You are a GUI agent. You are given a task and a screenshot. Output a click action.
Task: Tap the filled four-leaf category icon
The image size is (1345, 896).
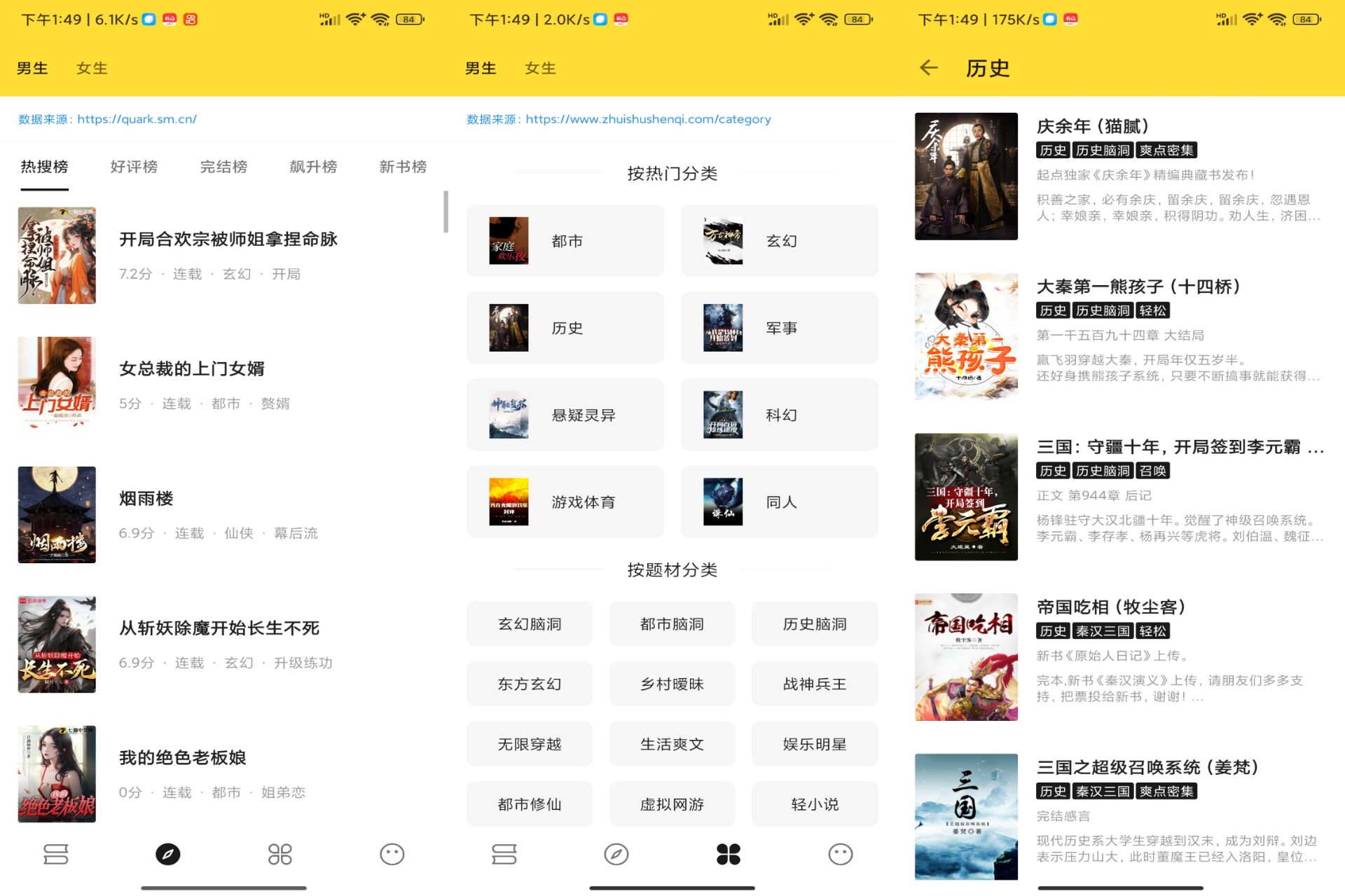tap(729, 854)
